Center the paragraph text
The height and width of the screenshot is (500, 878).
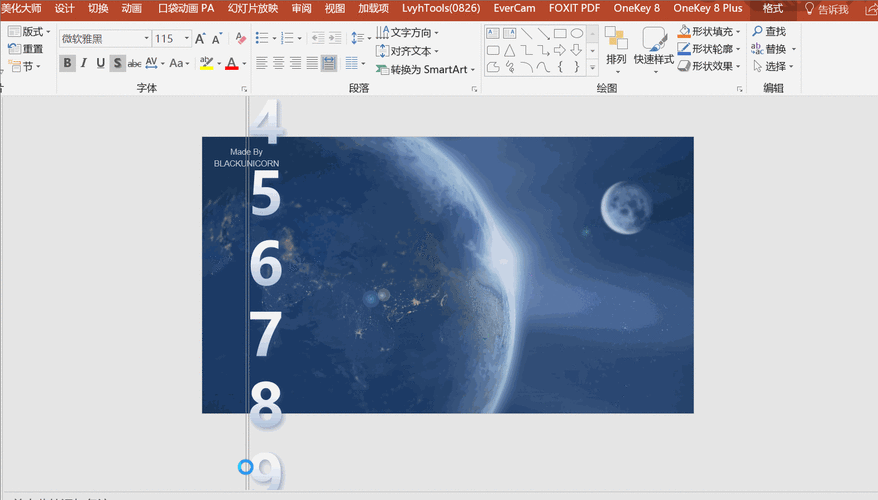point(278,63)
